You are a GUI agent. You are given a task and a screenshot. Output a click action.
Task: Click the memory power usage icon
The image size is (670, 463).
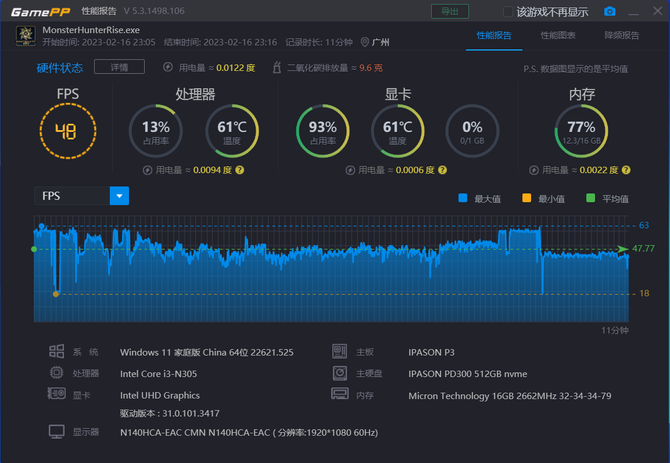click(534, 170)
